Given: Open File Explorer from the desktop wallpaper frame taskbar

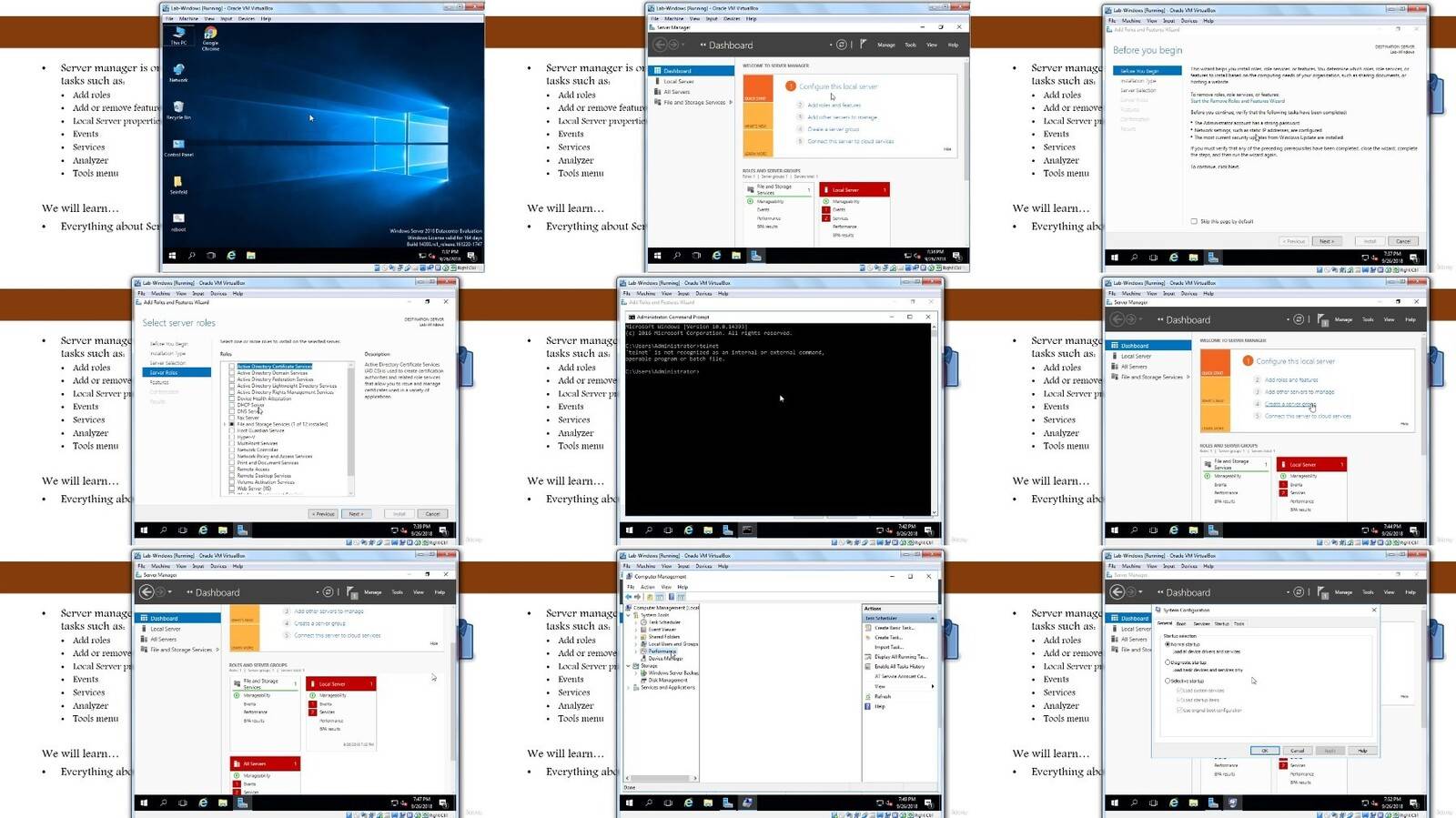Looking at the screenshot, I should (250, 256).
